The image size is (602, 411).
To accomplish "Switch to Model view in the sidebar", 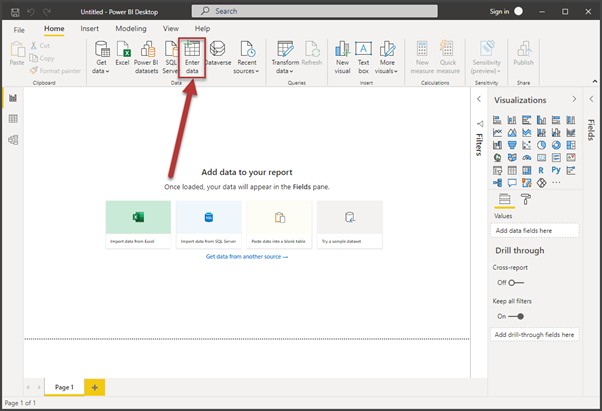I will pyautogui.click(x=13, y=140).
